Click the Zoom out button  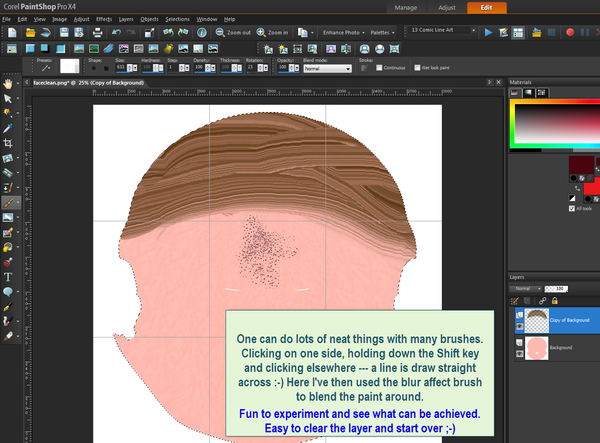[x=229, y=33]
